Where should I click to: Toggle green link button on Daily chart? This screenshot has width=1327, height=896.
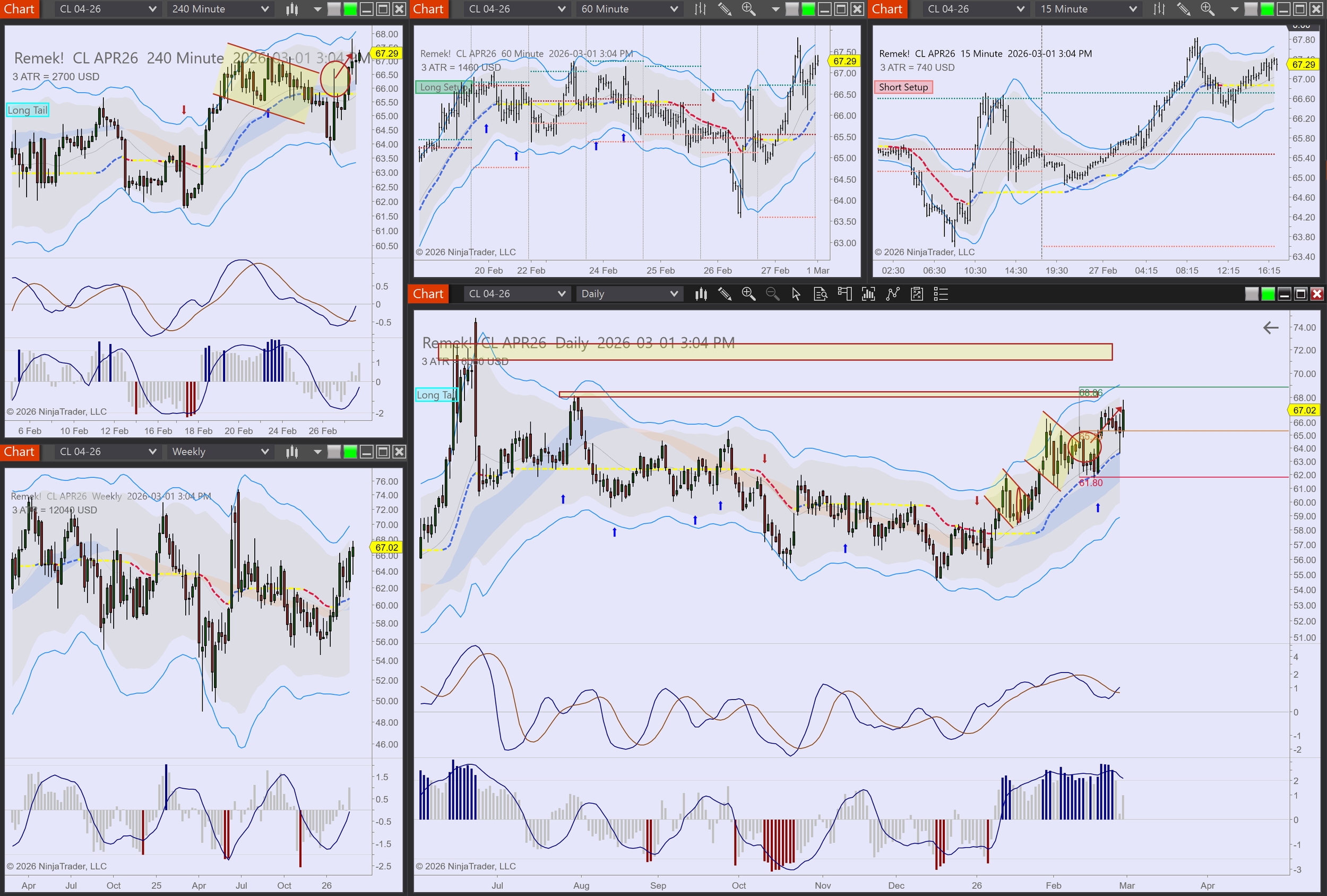coord(1268,294)
